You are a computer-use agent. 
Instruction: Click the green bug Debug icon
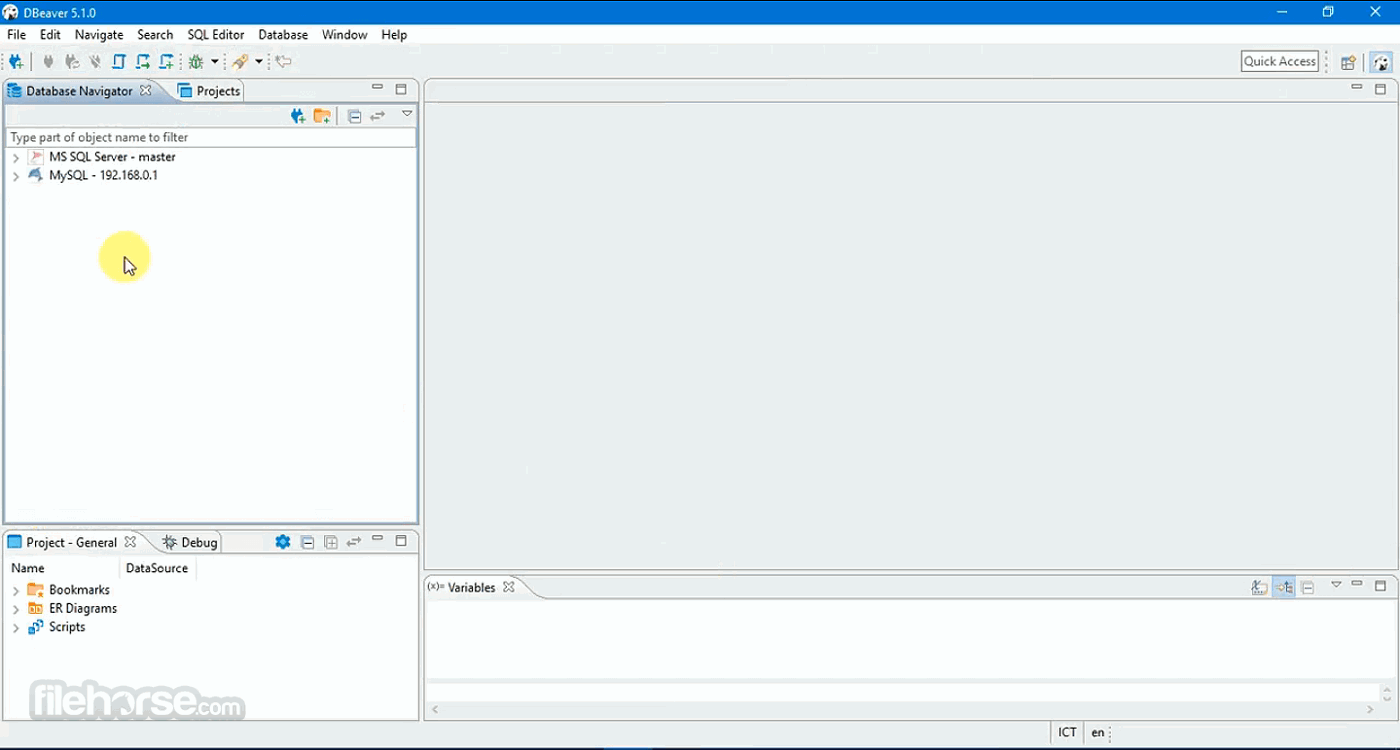click(x=196, y=62)
